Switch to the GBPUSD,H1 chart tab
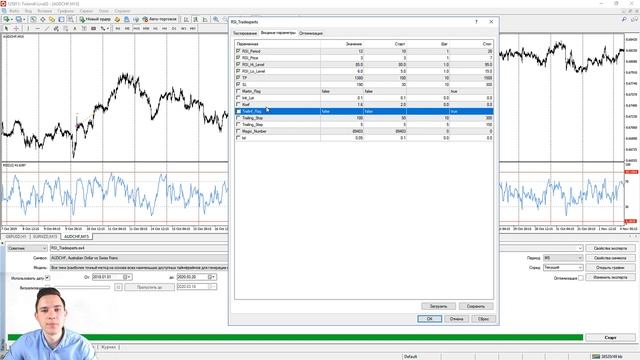The width and height of the screenshot is (640, 360). click(x=16, y=237)
